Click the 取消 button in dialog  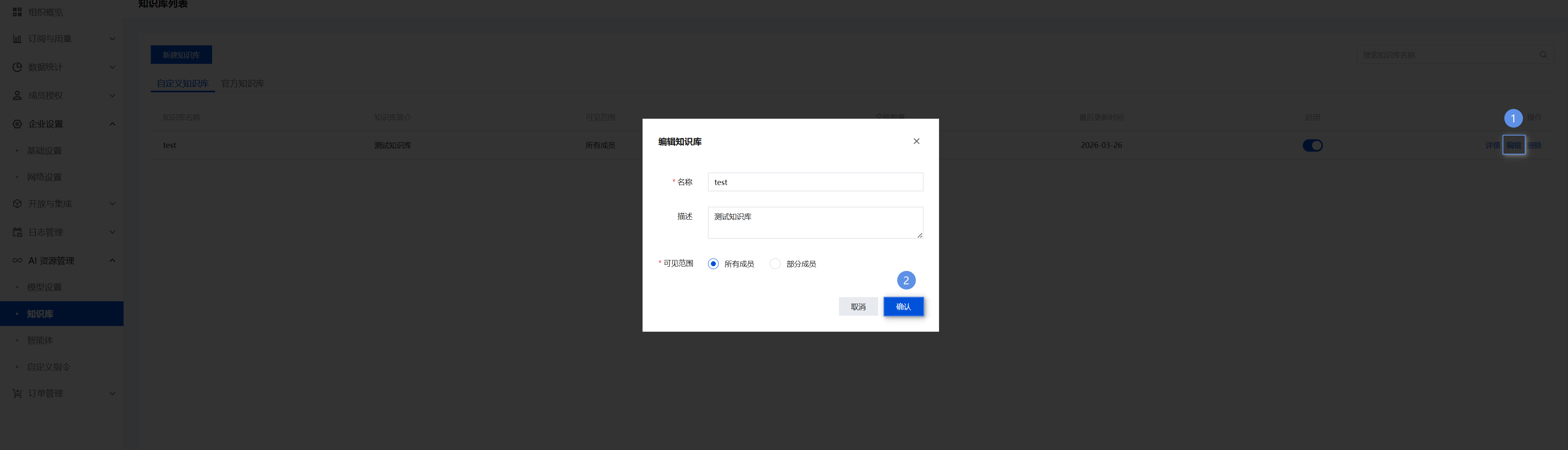[858, 306]
